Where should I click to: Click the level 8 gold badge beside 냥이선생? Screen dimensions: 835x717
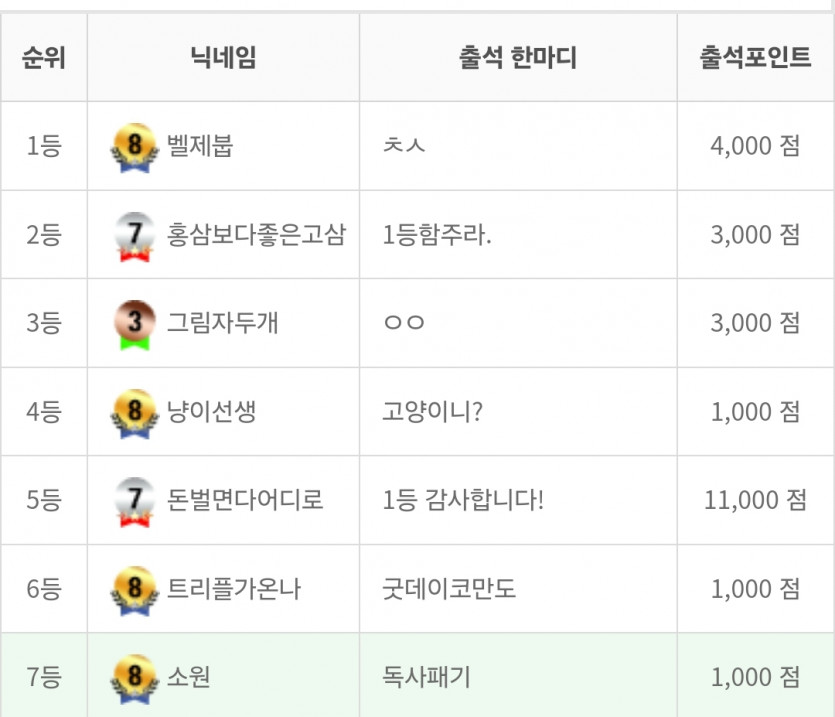tap(135, 413)
